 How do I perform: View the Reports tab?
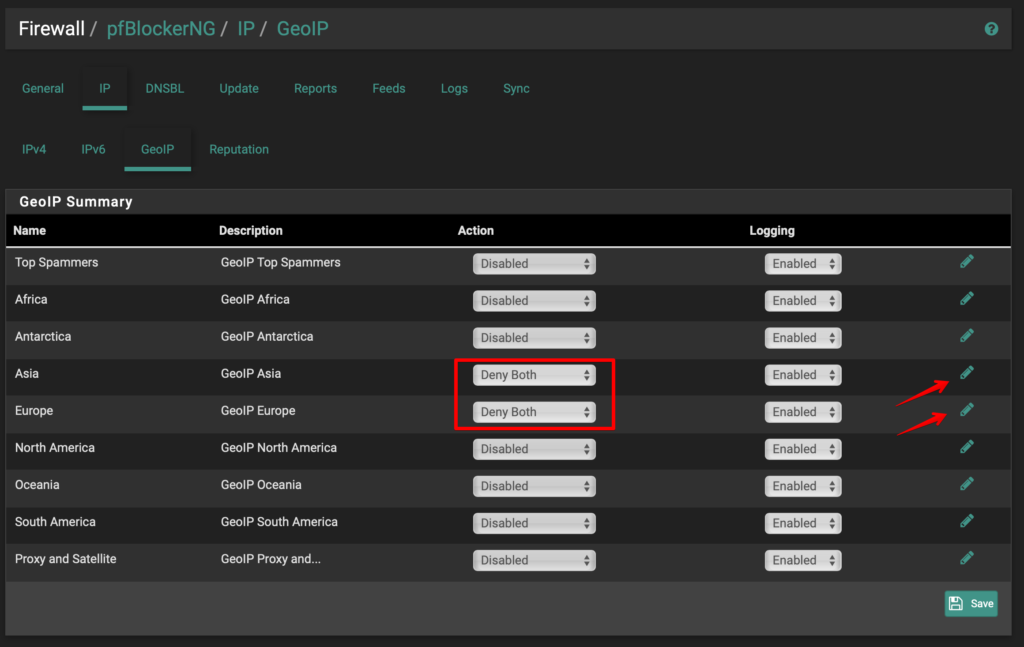tap(315, 89)
